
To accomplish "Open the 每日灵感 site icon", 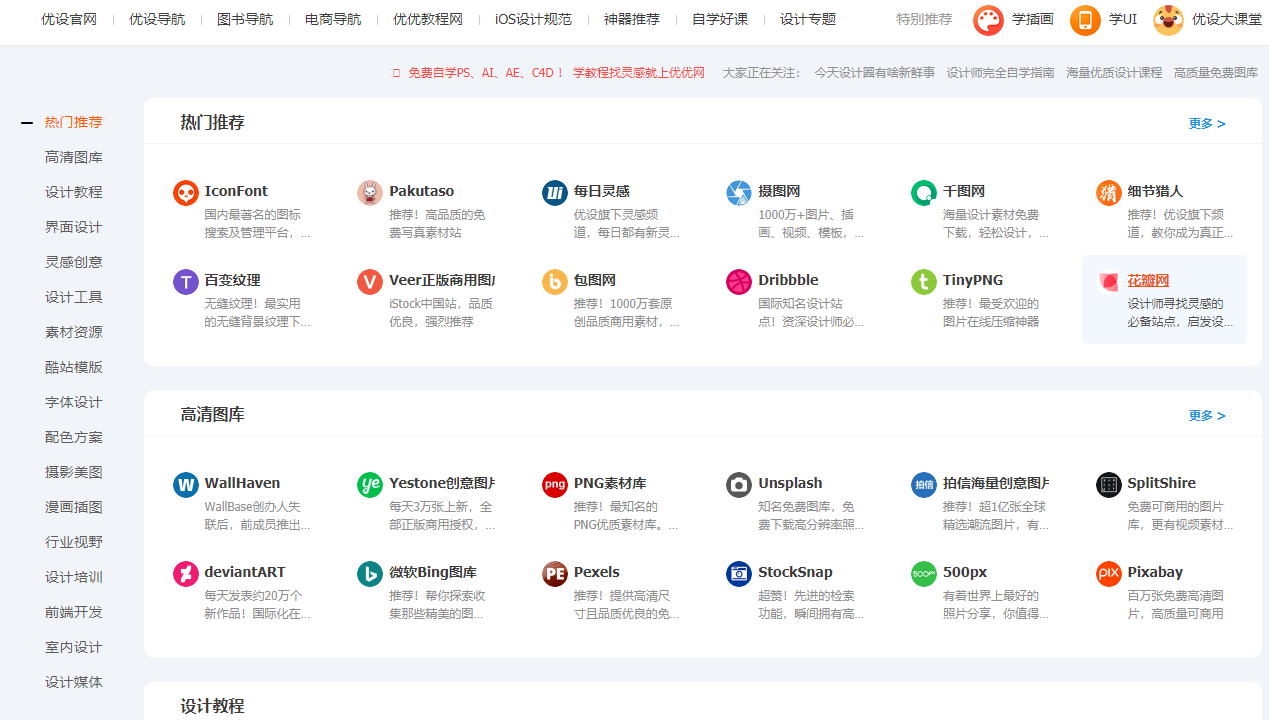I will pyautogui.click(x=555, y=193).
